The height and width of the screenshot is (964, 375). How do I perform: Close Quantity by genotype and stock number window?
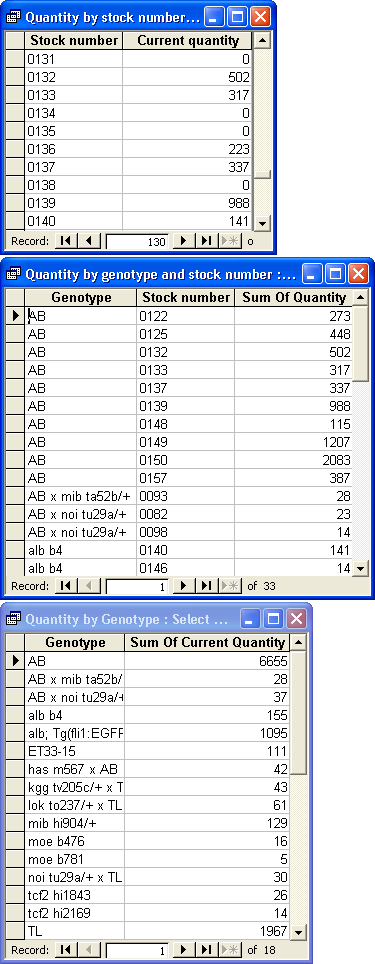click(358, 274)
